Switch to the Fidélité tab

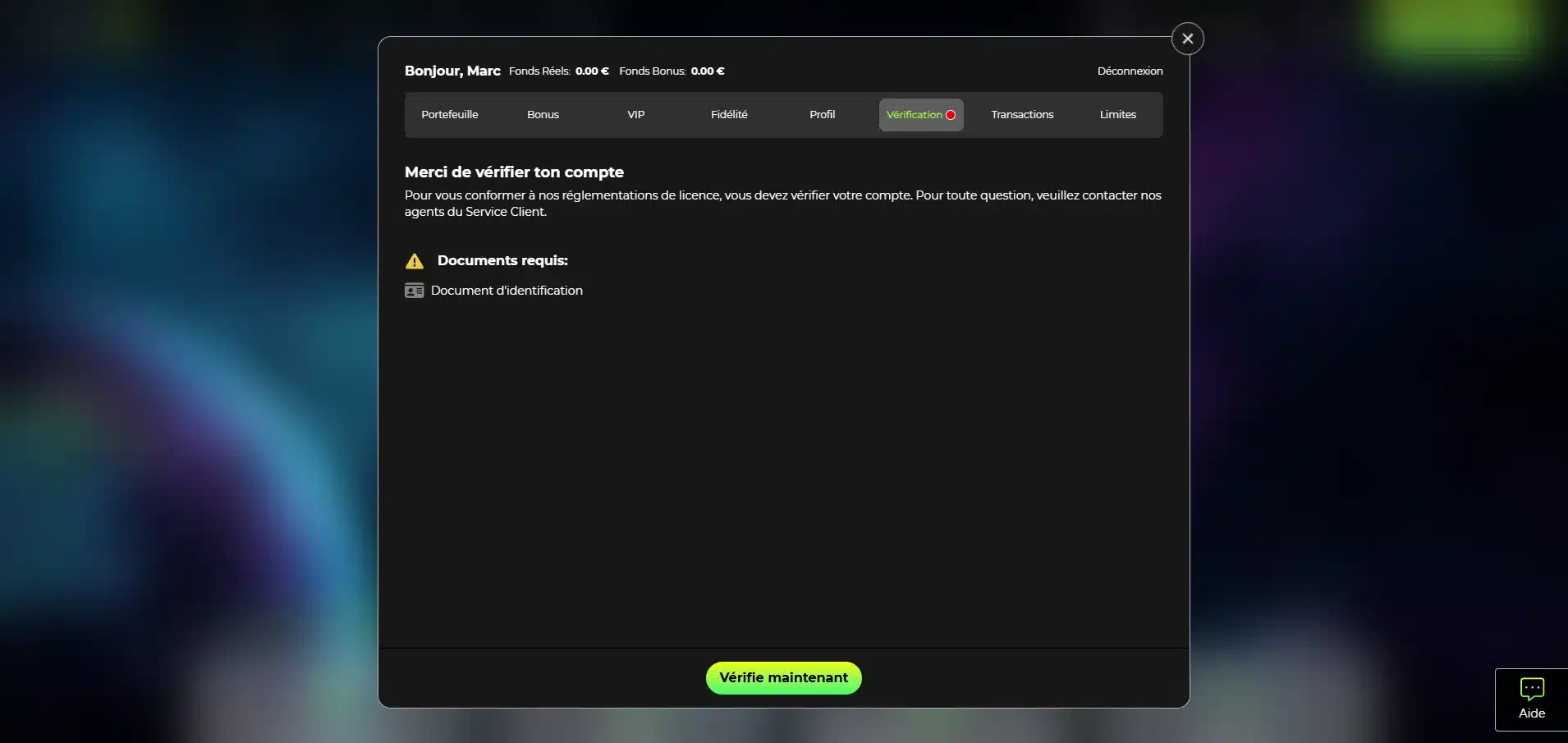coord(729,115)
